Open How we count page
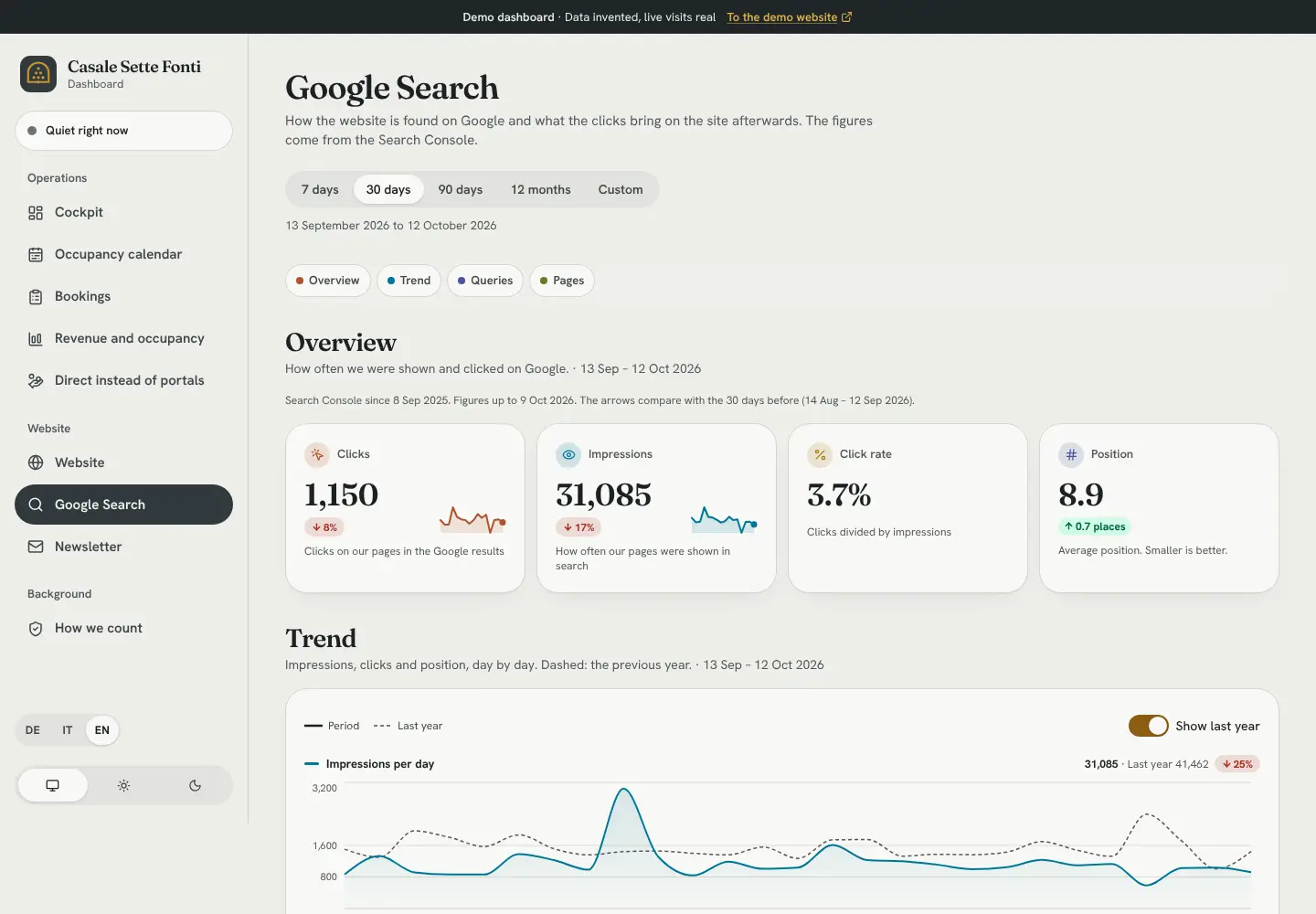The image size is (1316, 914). point(123,628)
